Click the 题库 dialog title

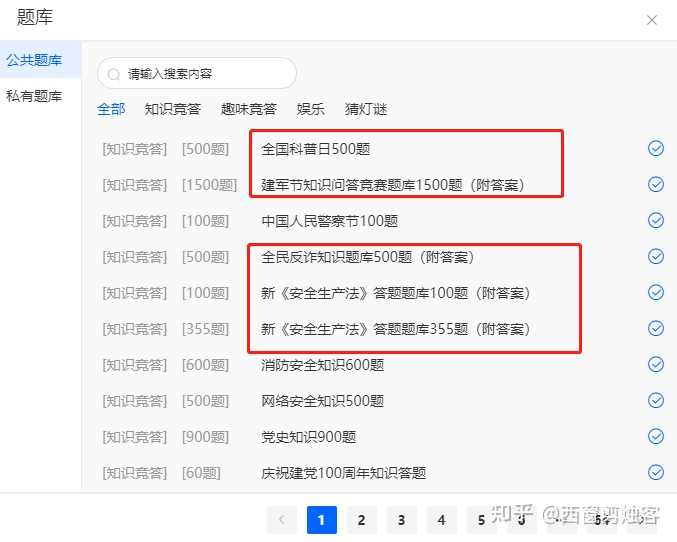[x=35, y=17]
